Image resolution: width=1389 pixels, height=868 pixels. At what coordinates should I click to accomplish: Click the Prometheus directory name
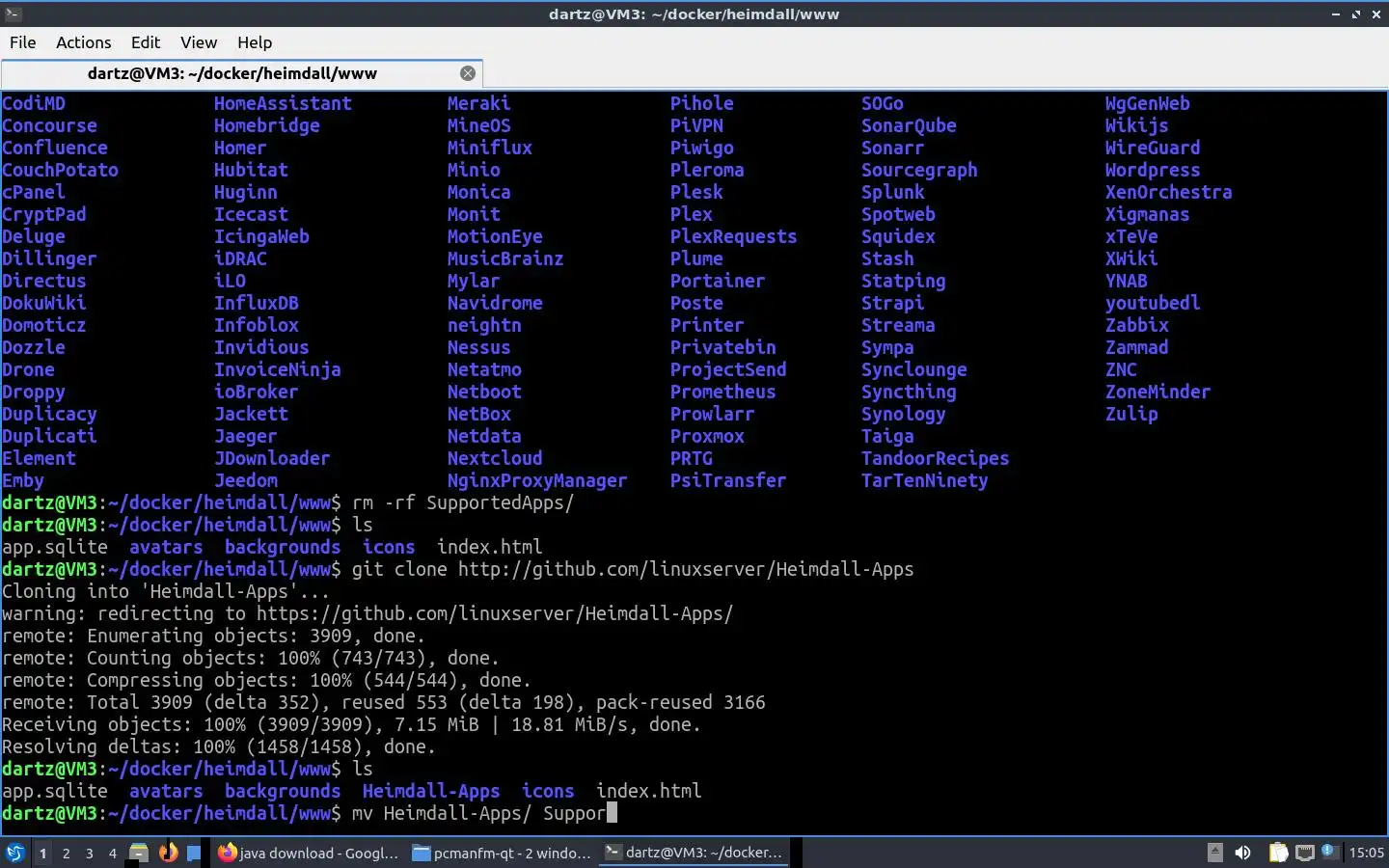pyautogui.click(x=723, y=392)
